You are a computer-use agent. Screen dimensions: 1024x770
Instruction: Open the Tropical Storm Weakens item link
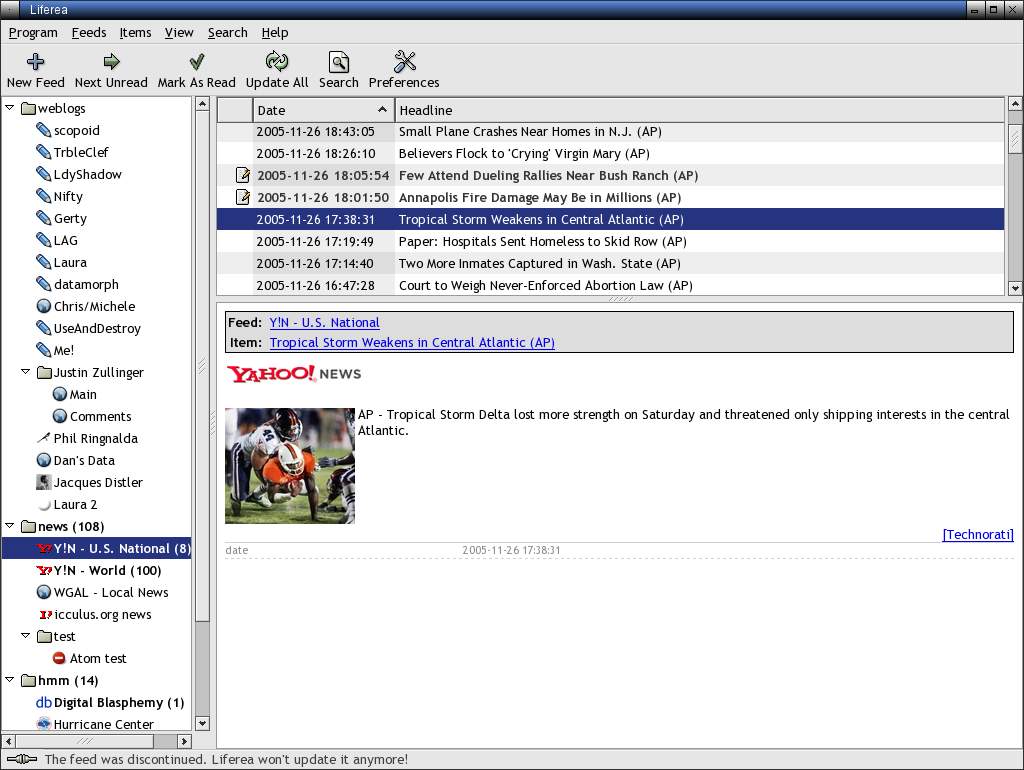[412, 342]
